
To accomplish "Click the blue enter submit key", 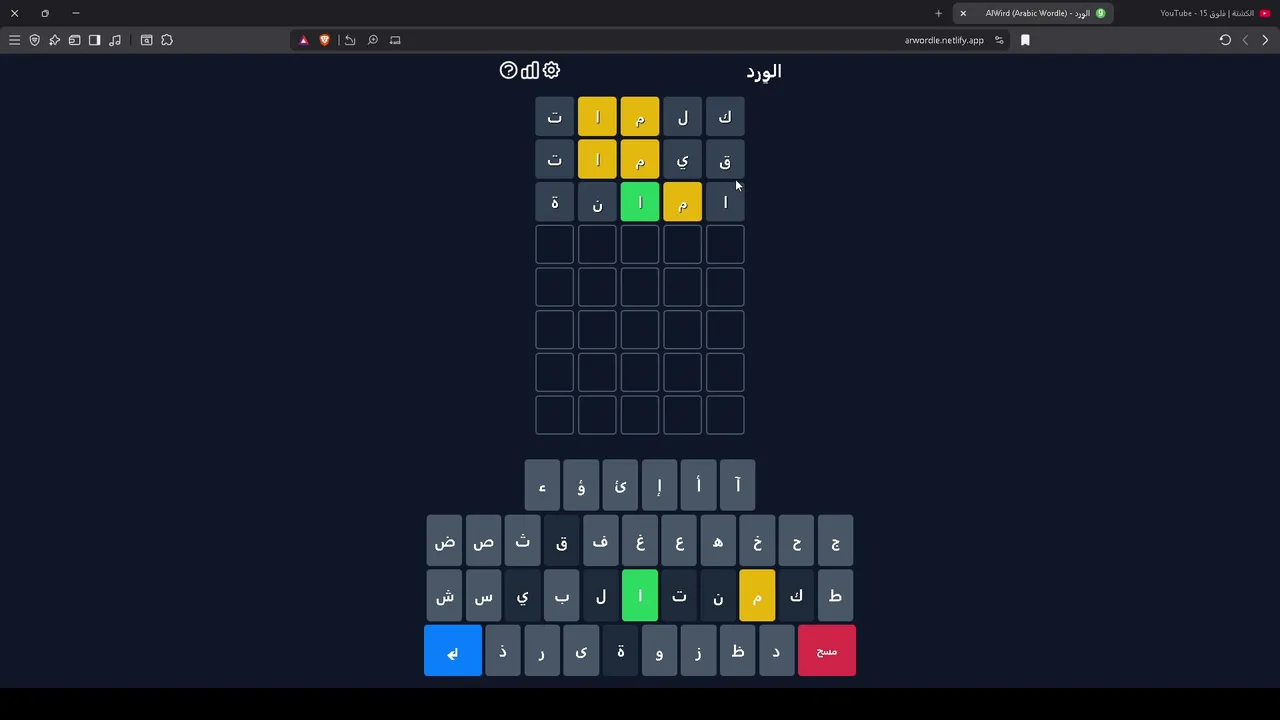I will (453, 651).
